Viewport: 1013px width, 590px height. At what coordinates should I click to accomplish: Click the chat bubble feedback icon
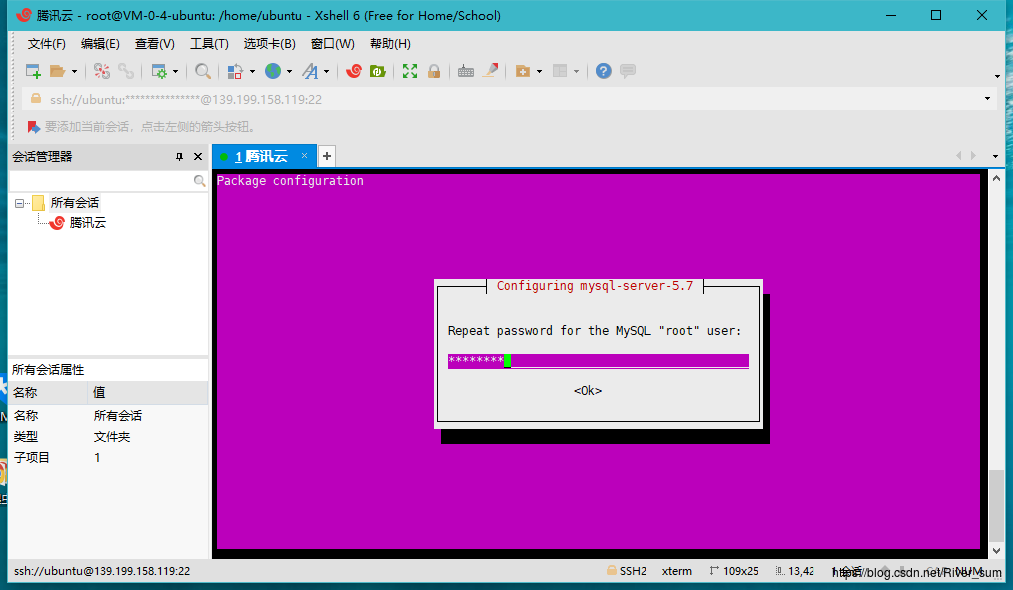[x=628, y=71]
